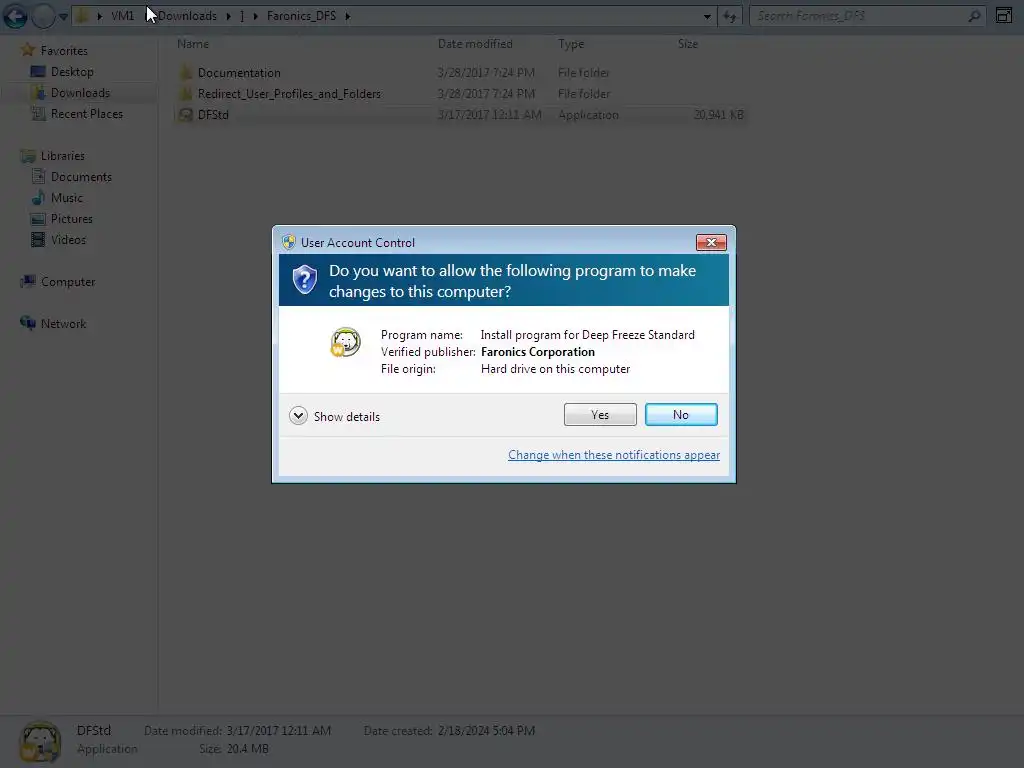The image size is (1024, 768).
Task: Click the Redirect_User_Profiles_and_Folders name
Action: [289, 93]
